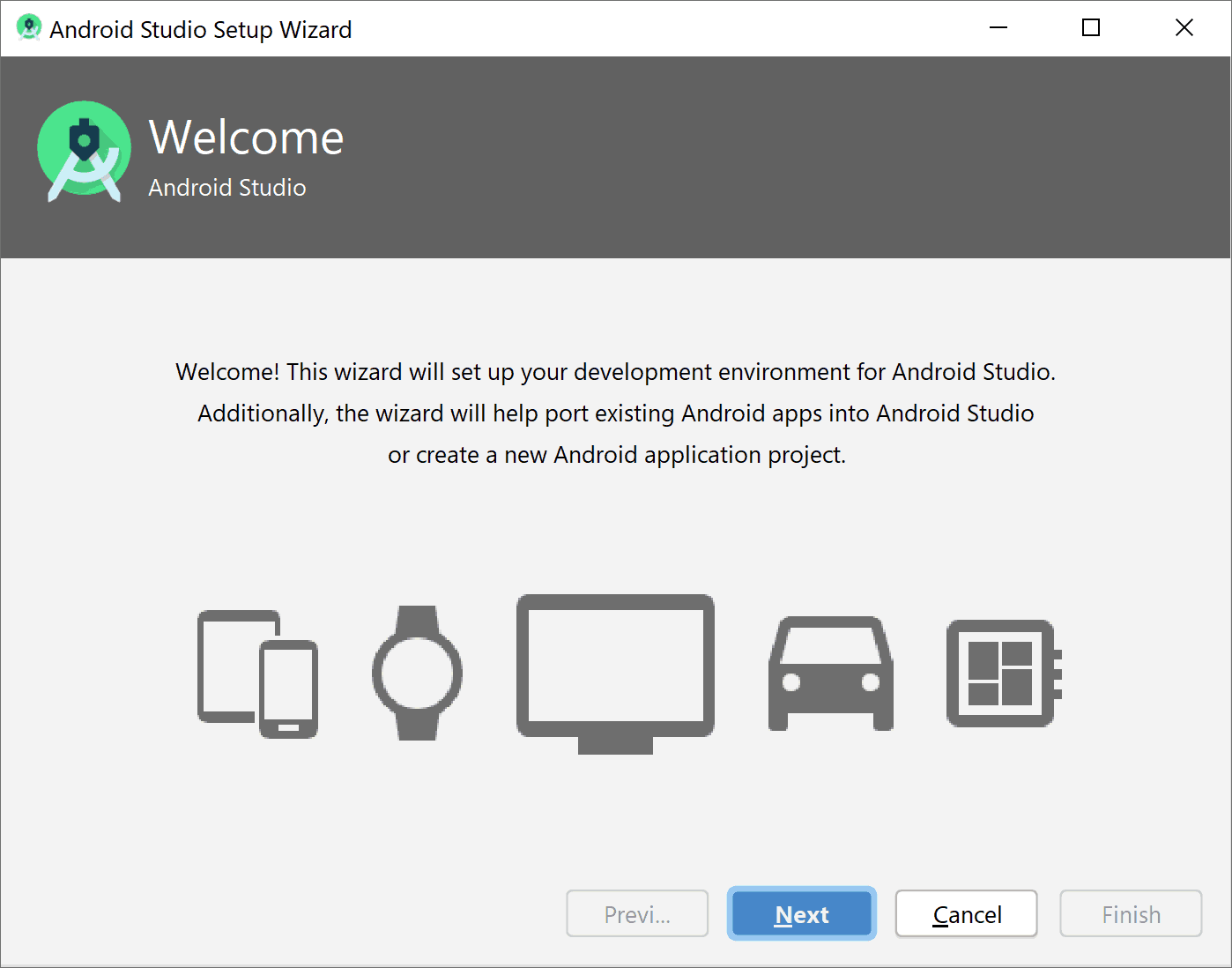1232x968 pixels.
Task: Click the "Android Studio" subtitle in header
Action: pyautogui.click(x=227, y=188)
